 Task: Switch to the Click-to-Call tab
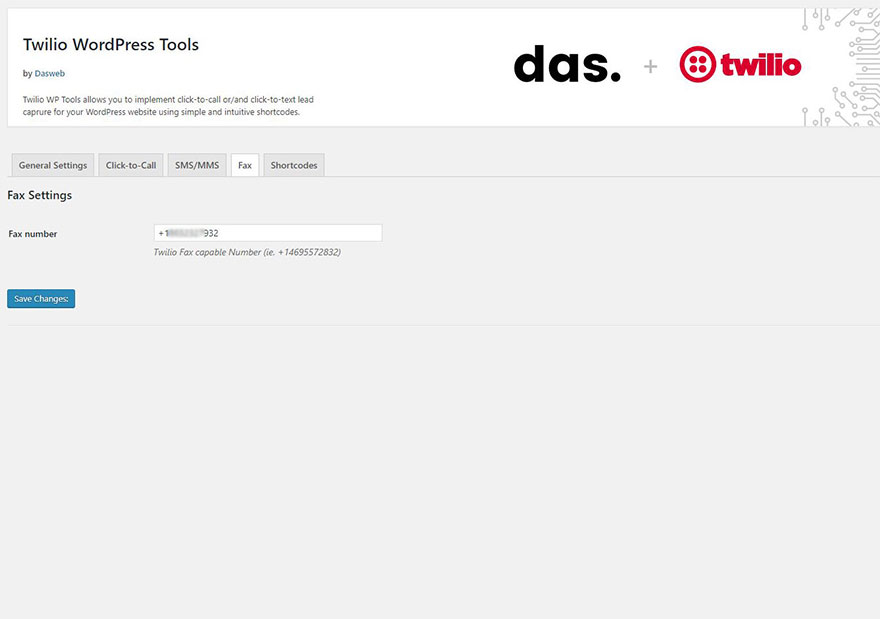tap(131, 165)
